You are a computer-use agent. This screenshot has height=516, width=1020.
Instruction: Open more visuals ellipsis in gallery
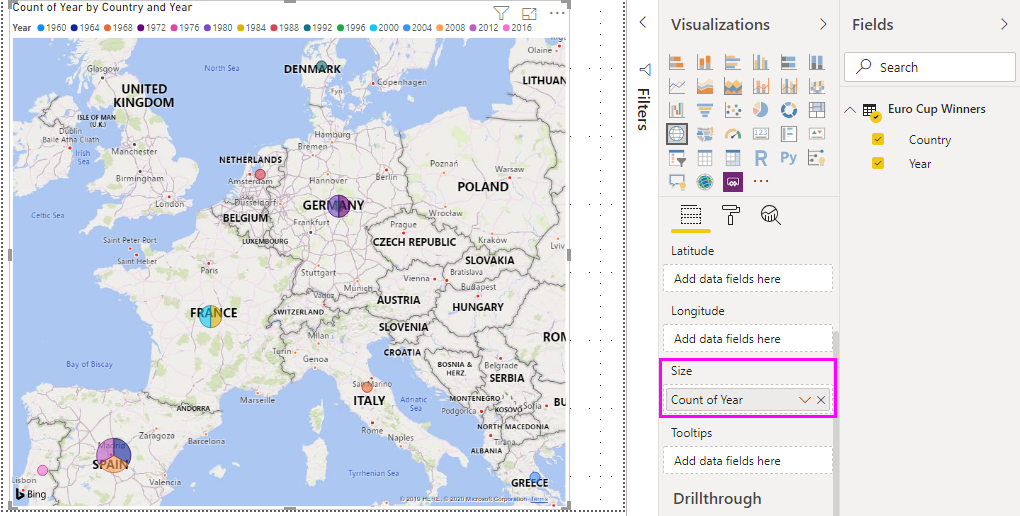pyautogui.click(x=760, y=182)
